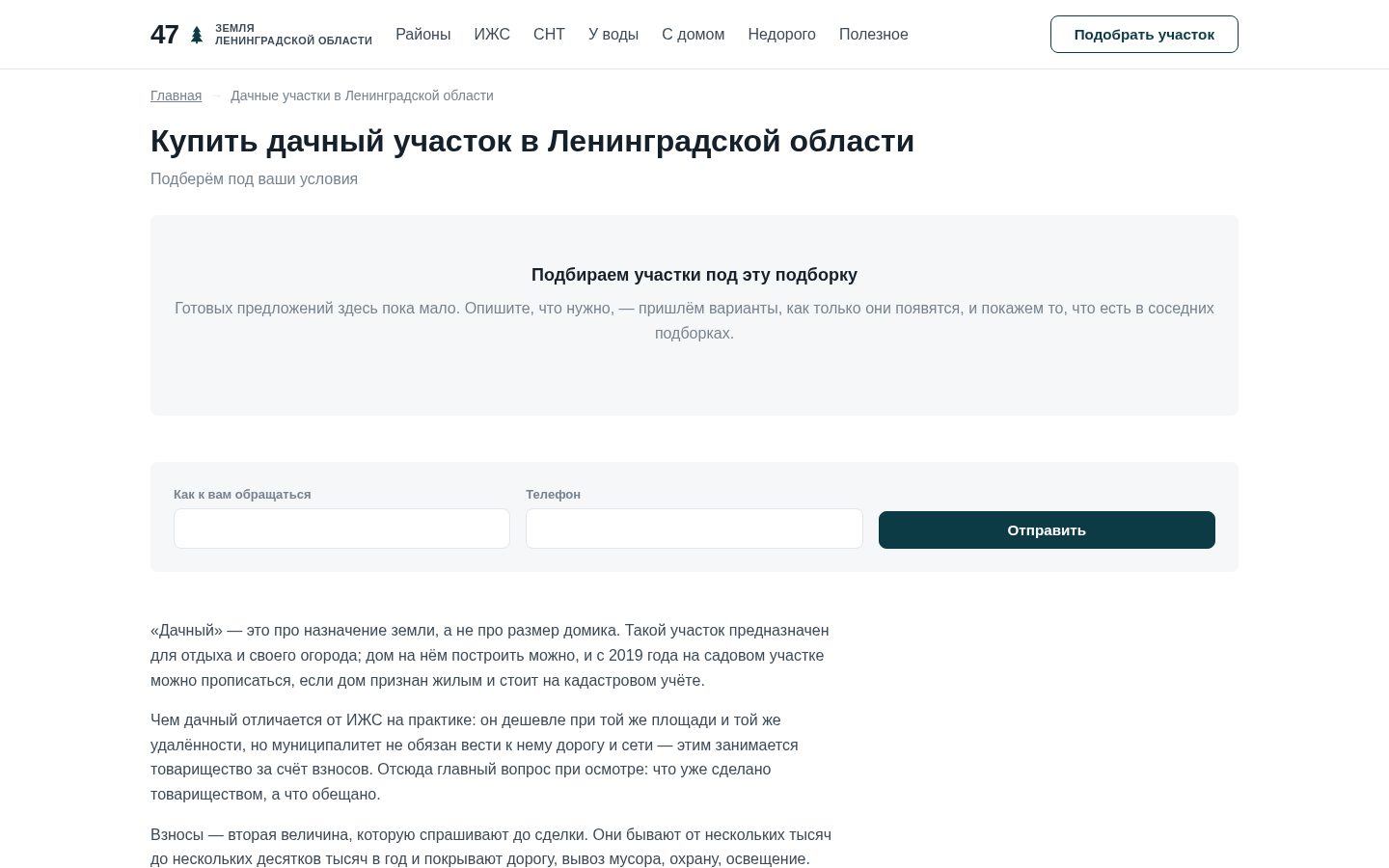1389x868 pixels.
Task: Go to the ИЖС section
Action: pos(492,35)
